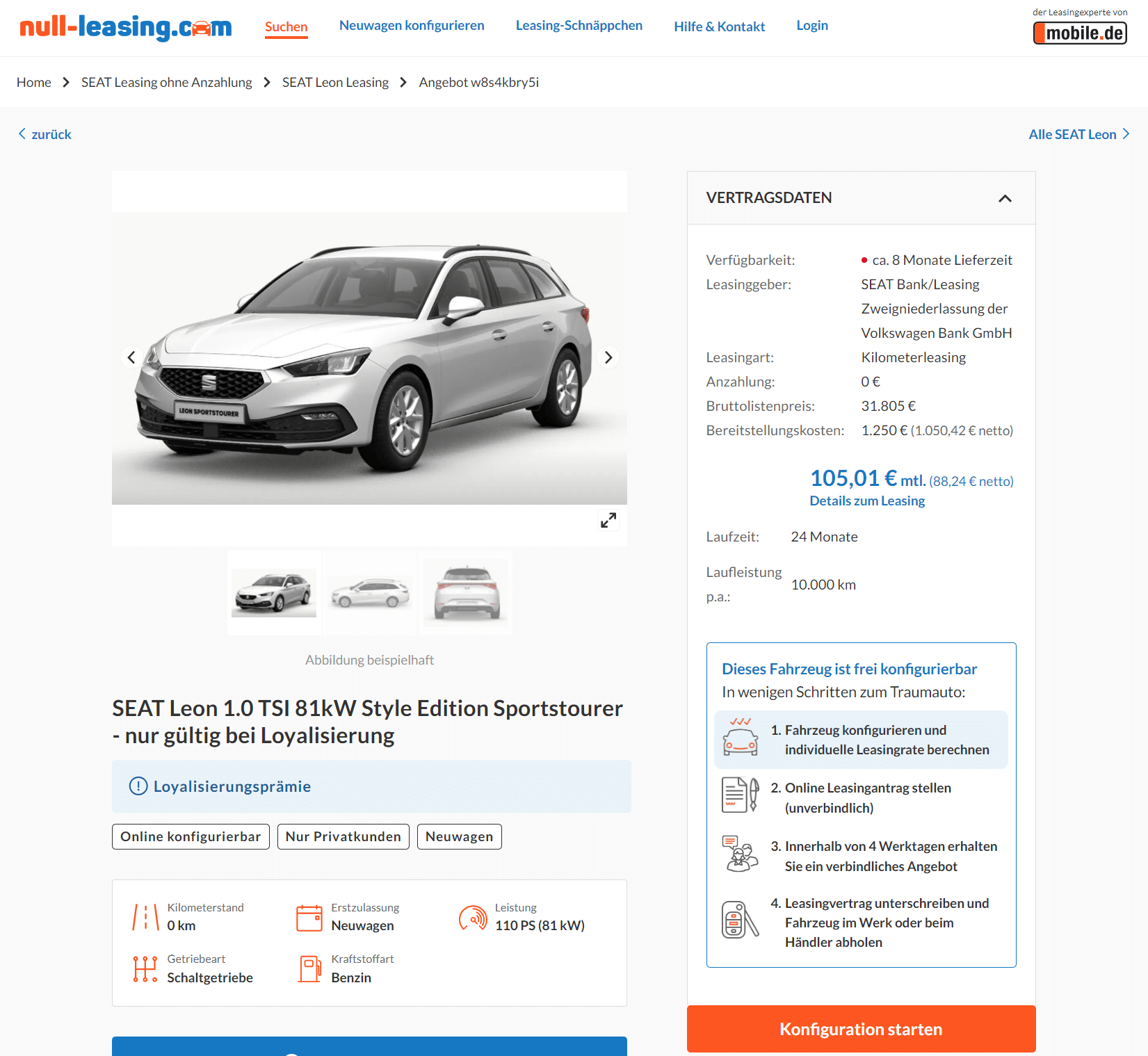Go back via zurück link
The width and height of the screenshot is (1148, 1056).
click(45, 134)
